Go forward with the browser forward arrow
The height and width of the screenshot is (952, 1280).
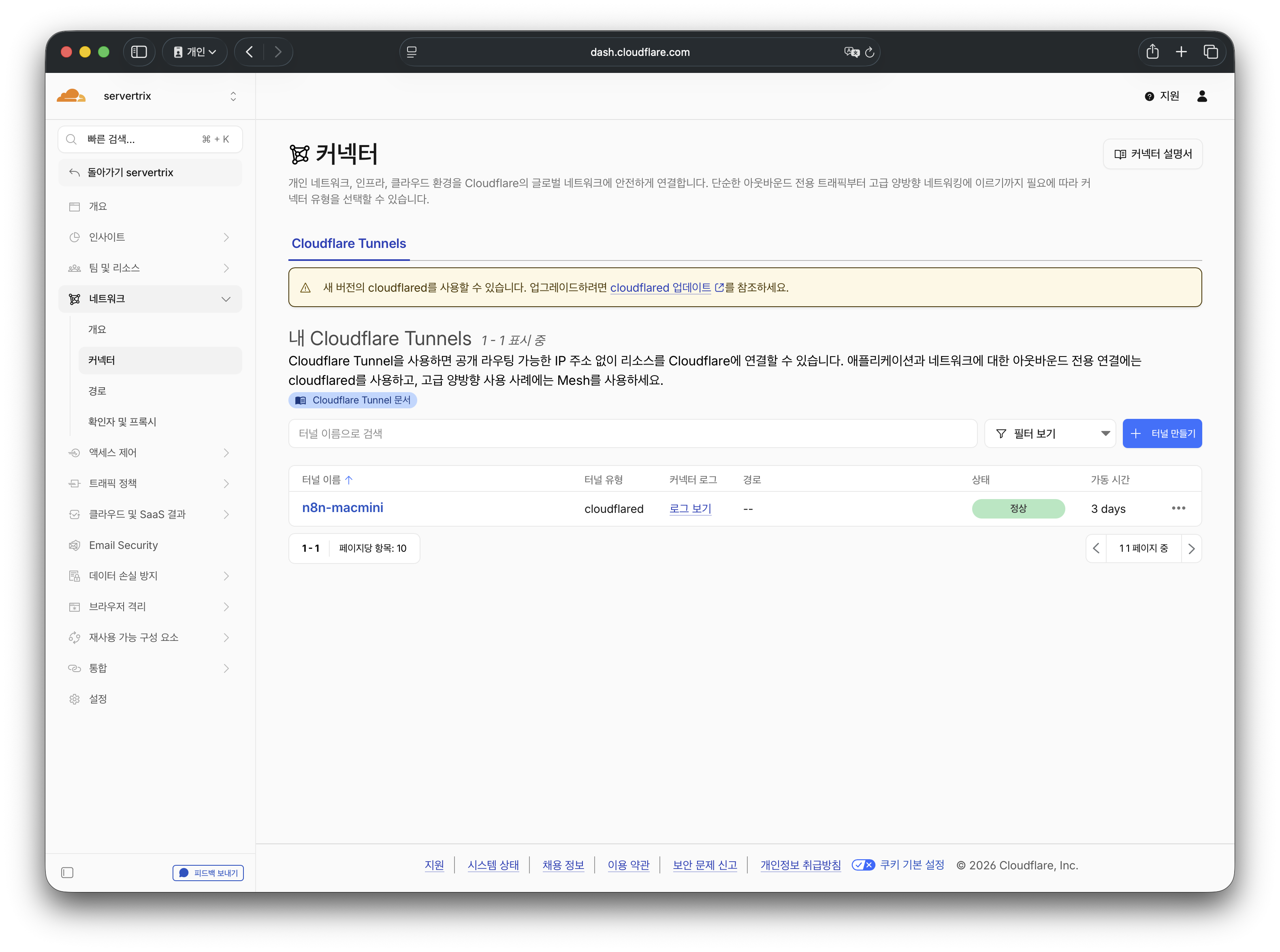coord(278,52)
